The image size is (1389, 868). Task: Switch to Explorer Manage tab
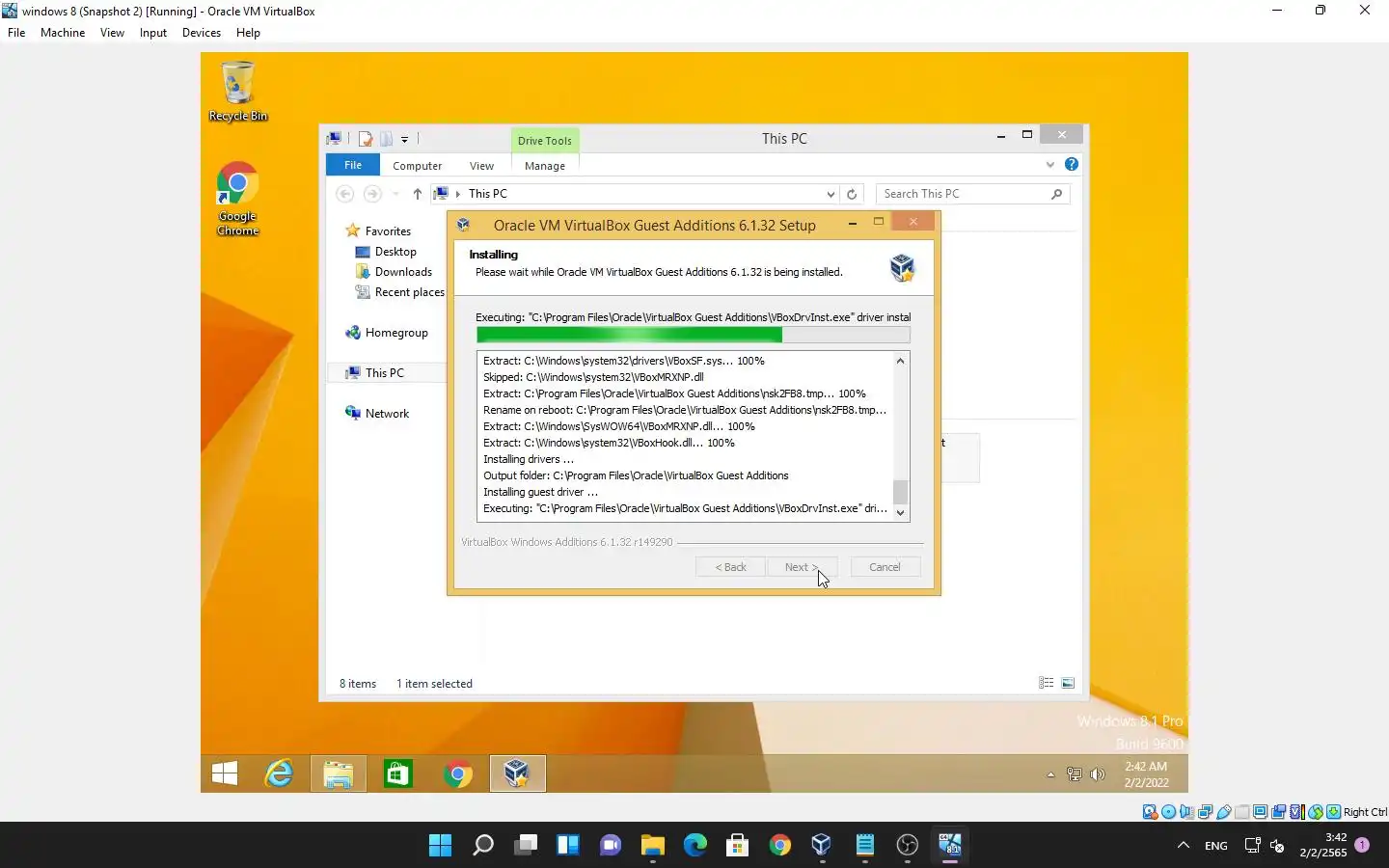click(545, 166)
